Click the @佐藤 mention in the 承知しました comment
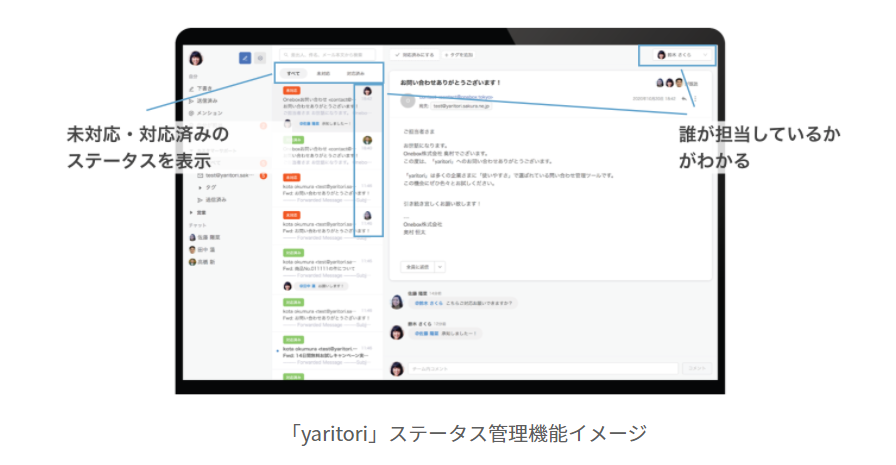 tap(426, 333)
